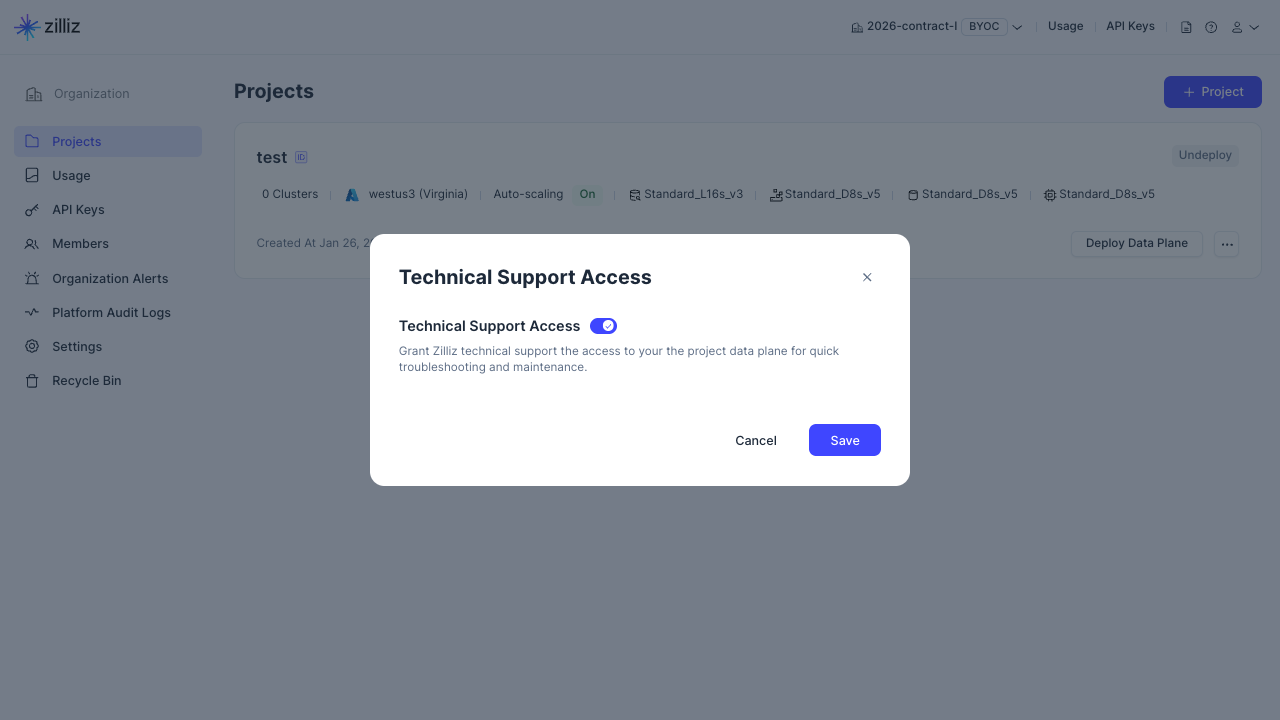Open the project more options menu
The image size is (1280, 720).
coord(1227,244)
